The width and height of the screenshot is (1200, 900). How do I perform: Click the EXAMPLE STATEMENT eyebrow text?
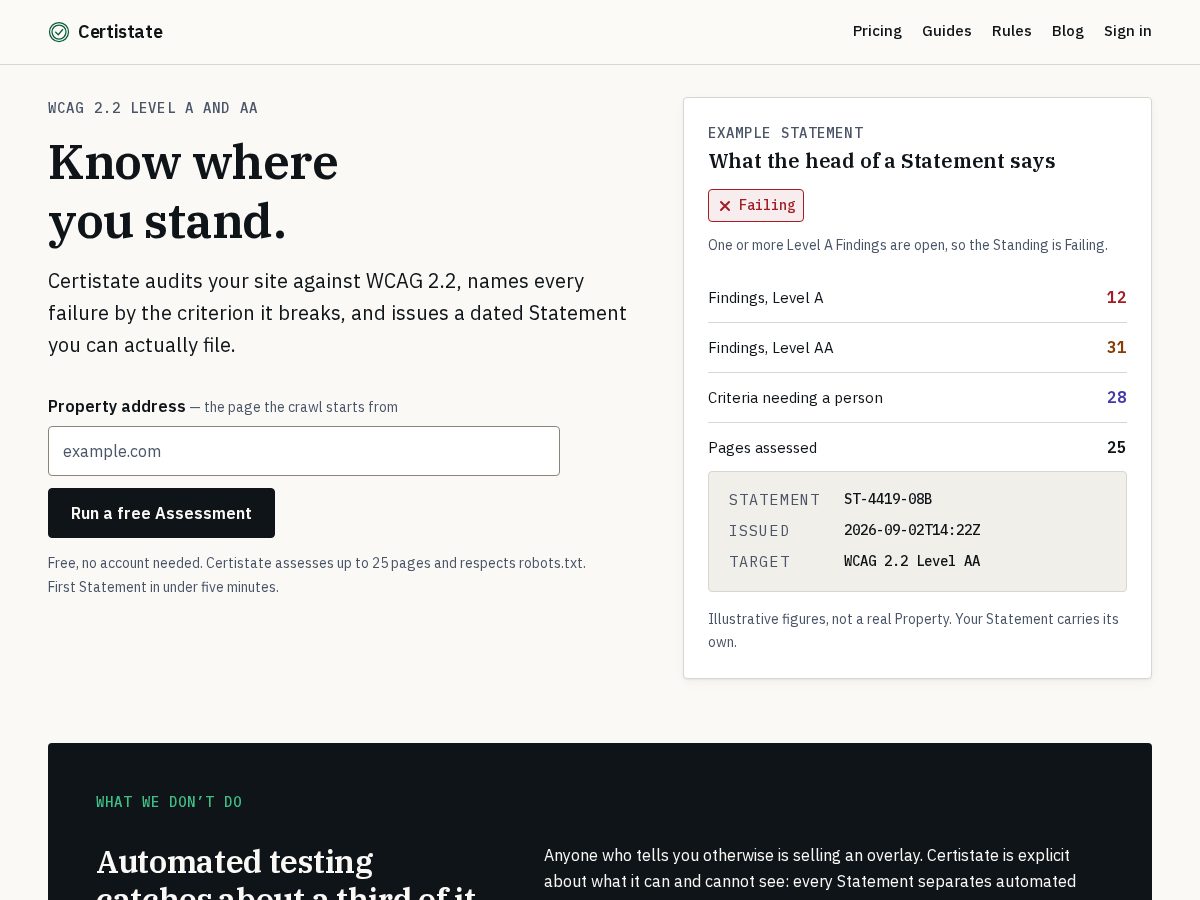786,133
